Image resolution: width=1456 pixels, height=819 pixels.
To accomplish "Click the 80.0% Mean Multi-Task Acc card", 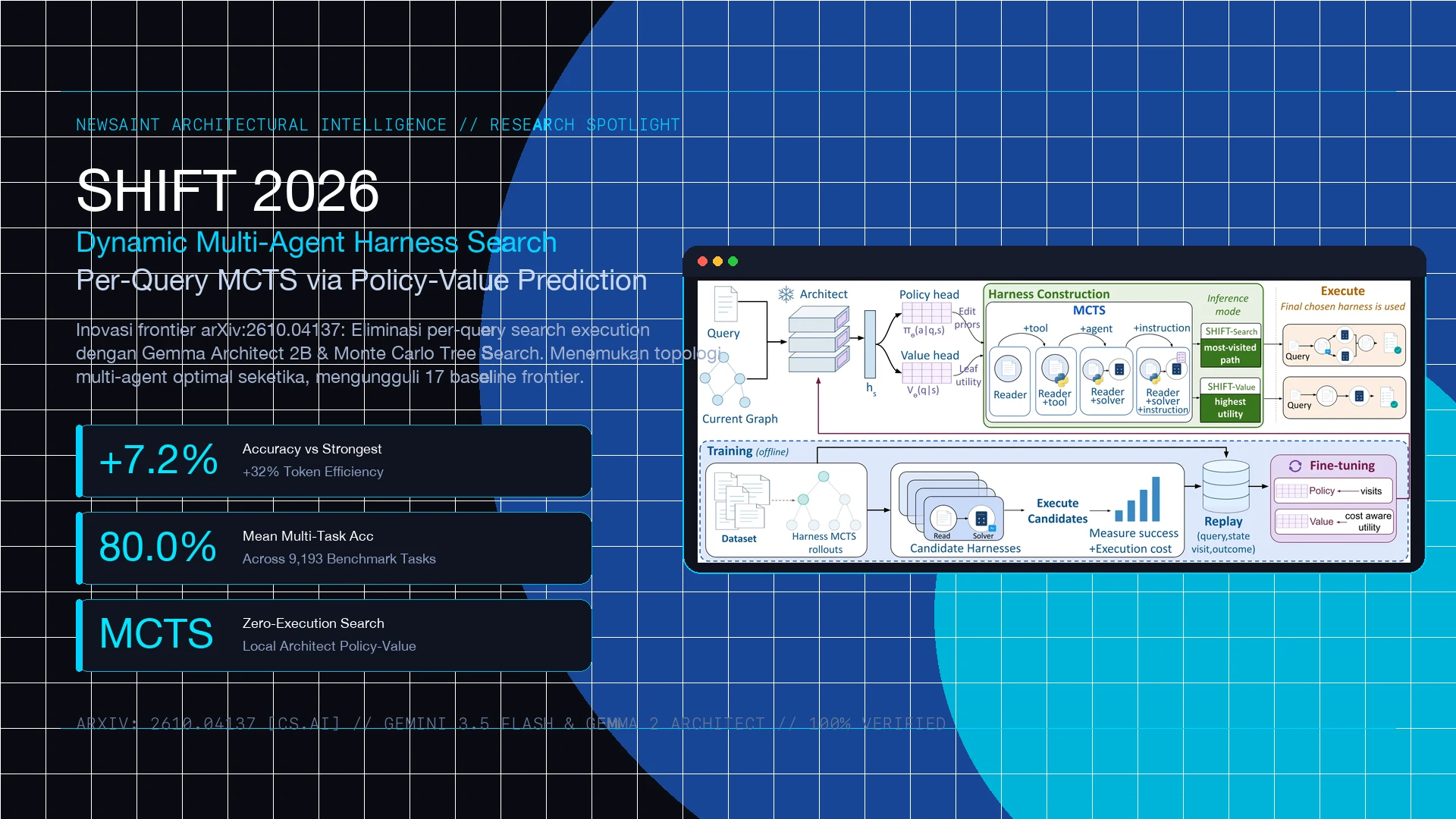I will click(x=334, y=548).
